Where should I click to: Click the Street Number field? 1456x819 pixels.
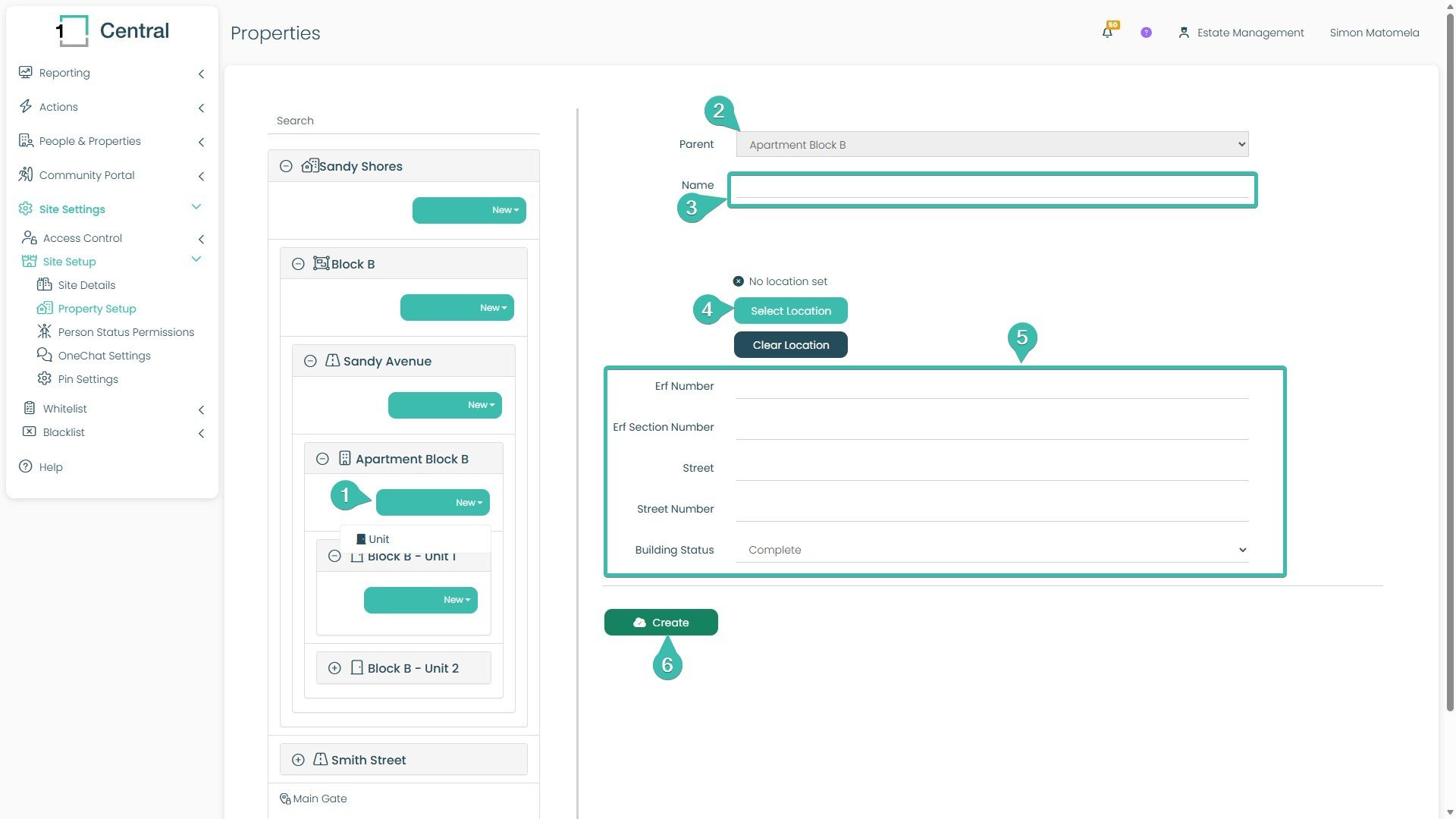pyautogui.click(x=992, y=509)
